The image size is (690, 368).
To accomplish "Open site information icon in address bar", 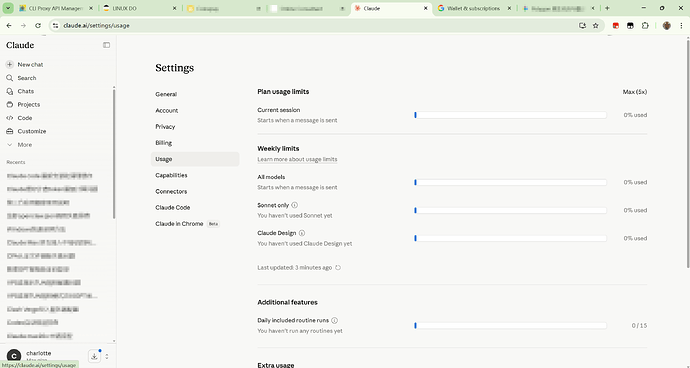I will pyautogui.click(x=55, y=26).
